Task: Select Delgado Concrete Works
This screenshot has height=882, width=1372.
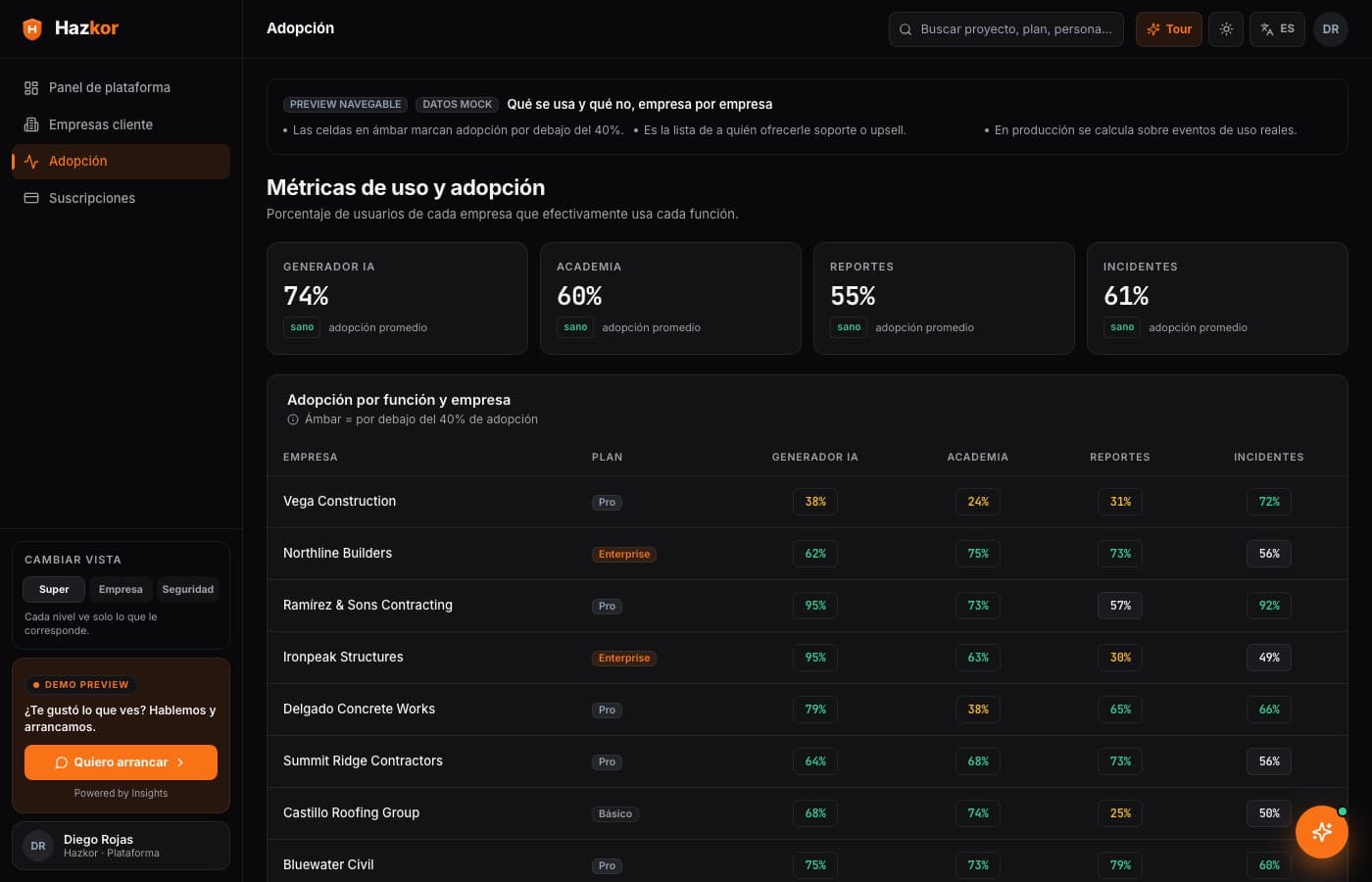Action: (x=360, y=709)
